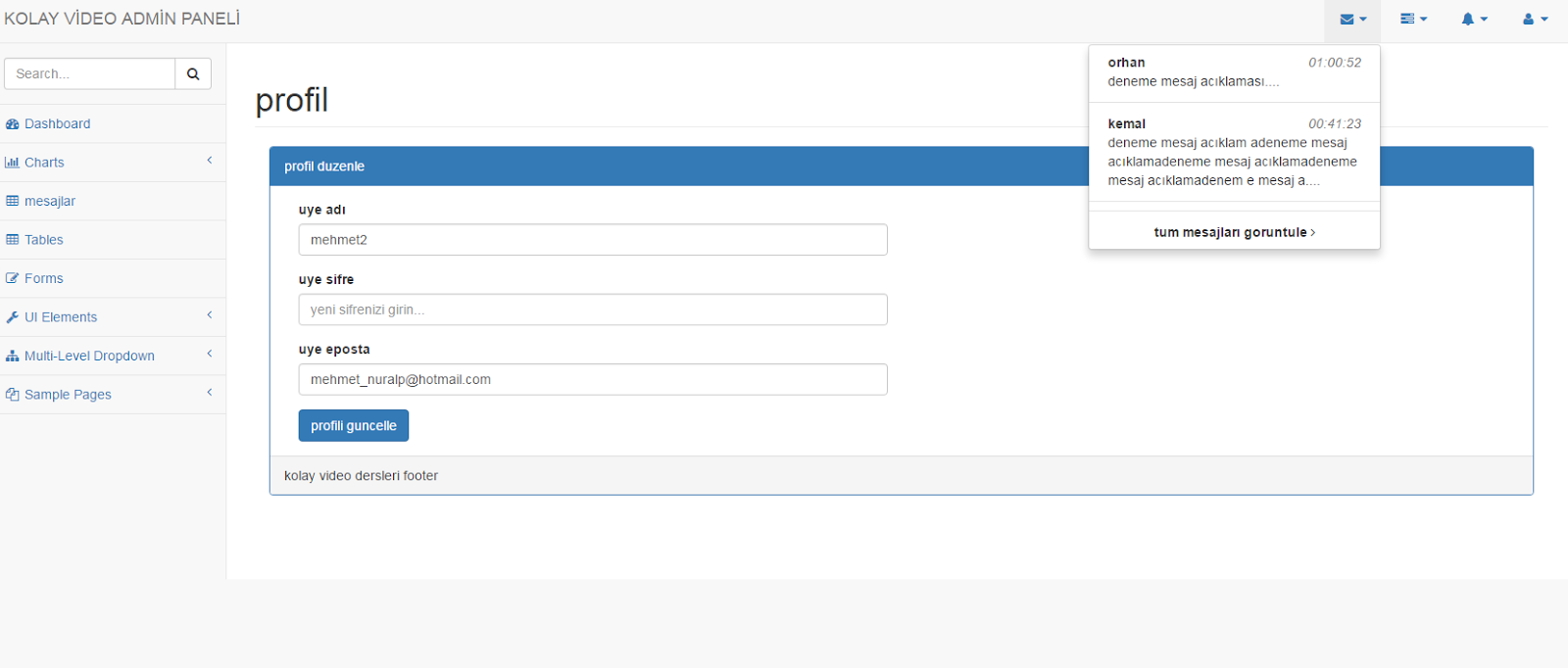Open mesajlar in the sidebar
The height and width of the screenshot is (668, 1568).
(x=49, y=202)
